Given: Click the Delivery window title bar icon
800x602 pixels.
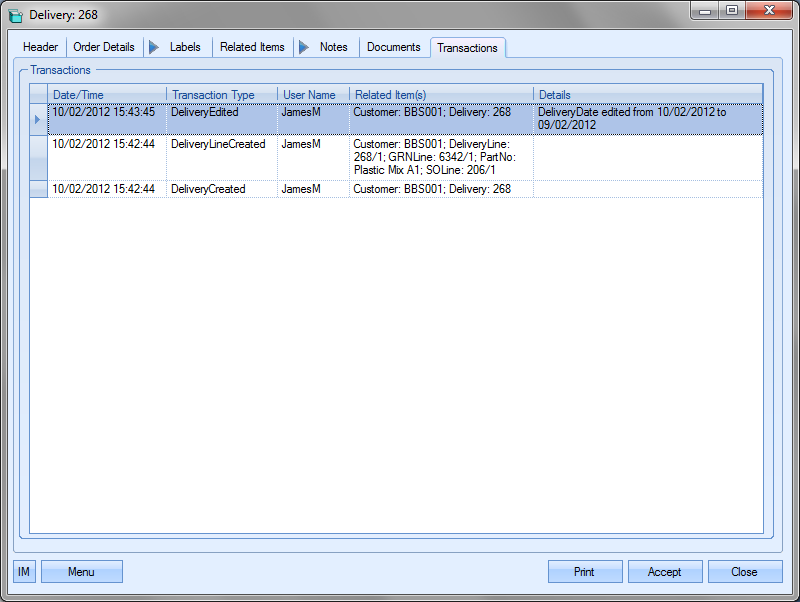Looking at the screenshot, I should click(15, 15).
